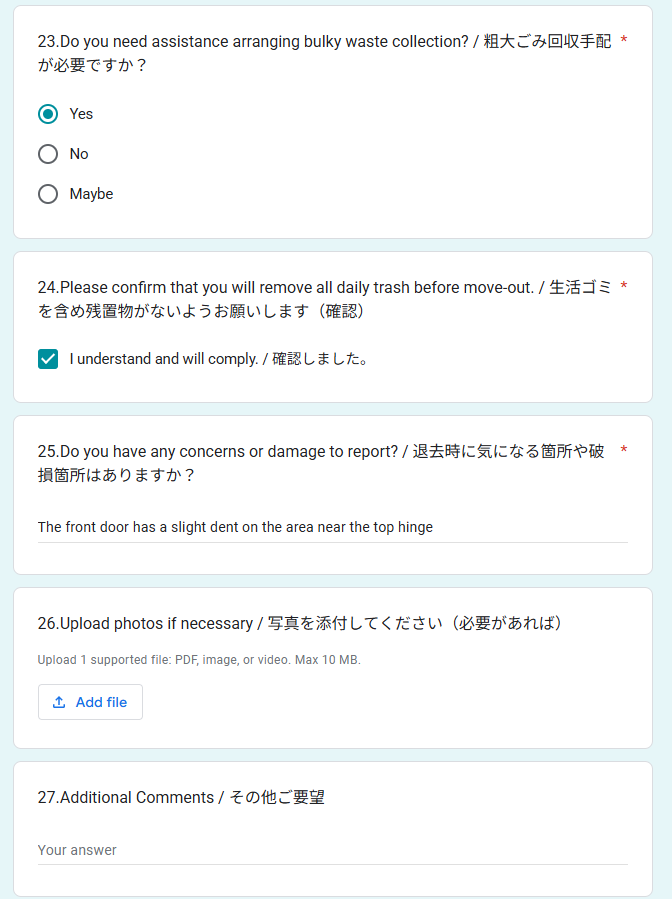Toggle the 'I understand and will comply' checkbox
This screenshot has width=672, height=899.
coord(48,358)
